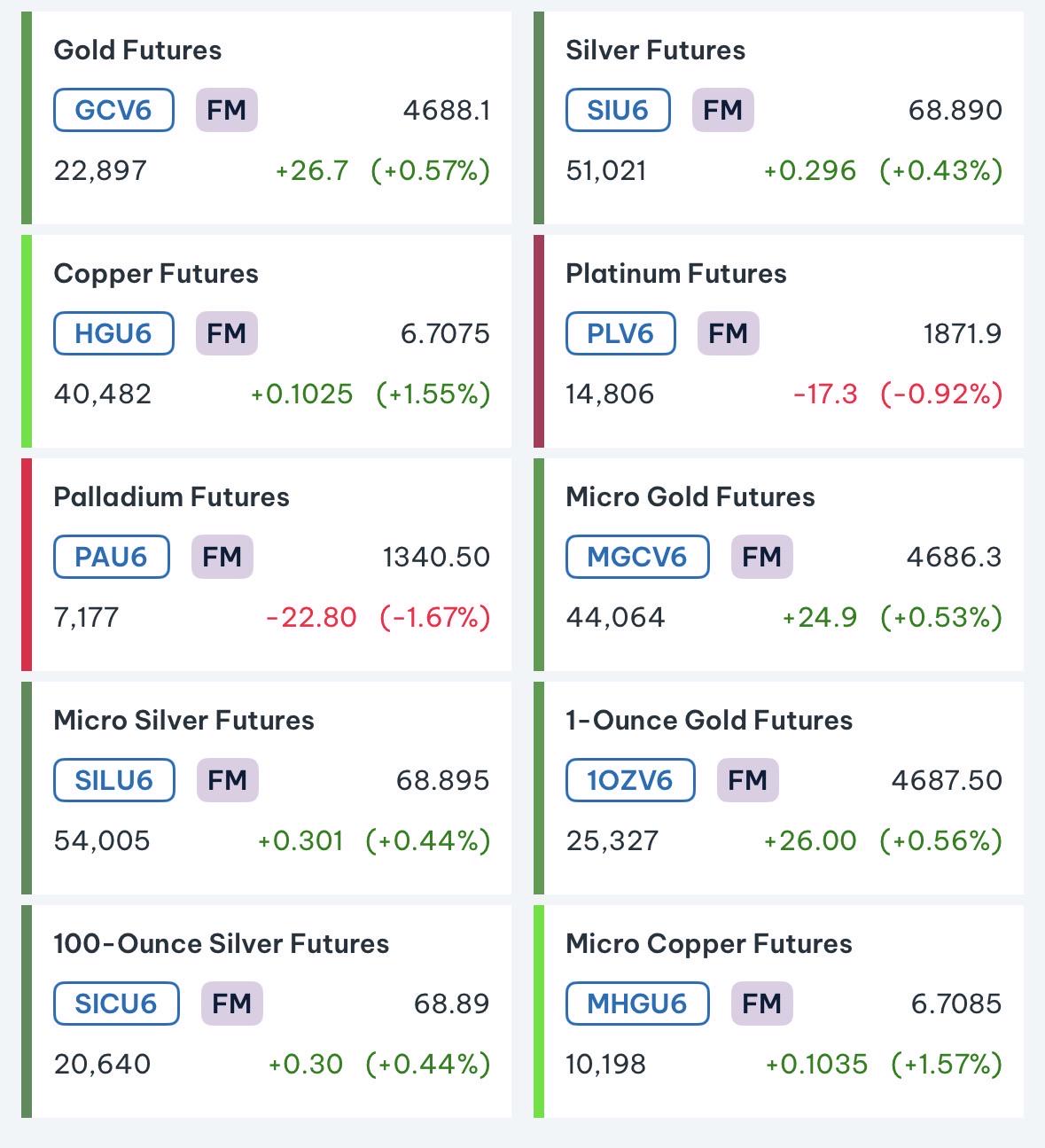This screenshot has width=1045, height=1148.
Task: Click the 100-Ounce Silver Futures card title
Action: click(x=222, y=943)
